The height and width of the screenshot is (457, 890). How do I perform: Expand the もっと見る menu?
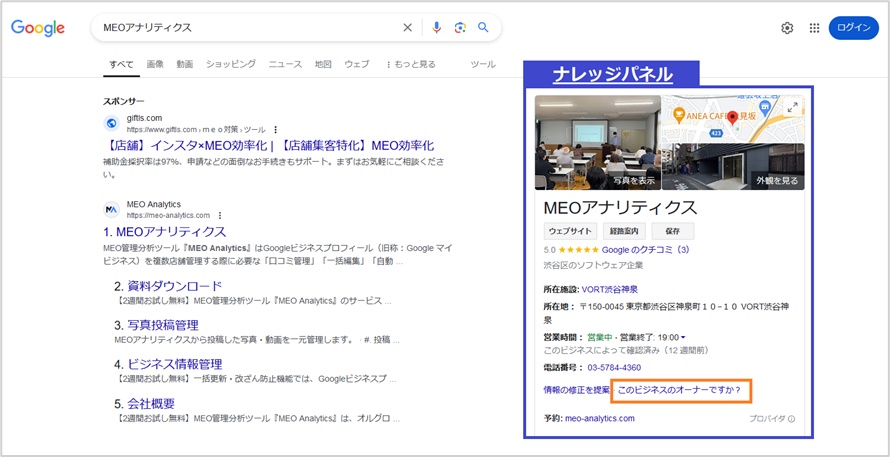point(411,64)
